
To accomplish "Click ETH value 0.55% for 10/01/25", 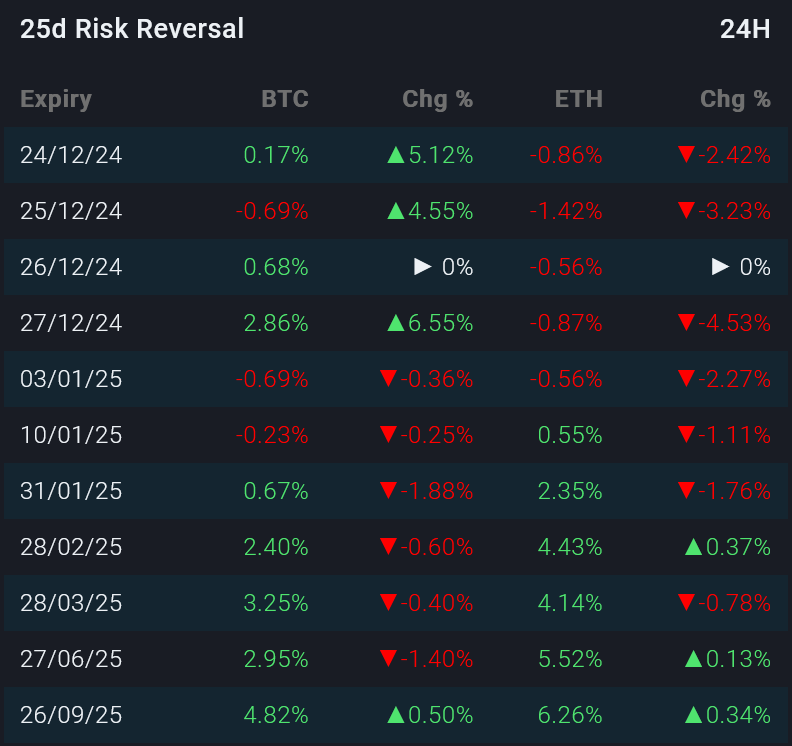I will (570, 435).
